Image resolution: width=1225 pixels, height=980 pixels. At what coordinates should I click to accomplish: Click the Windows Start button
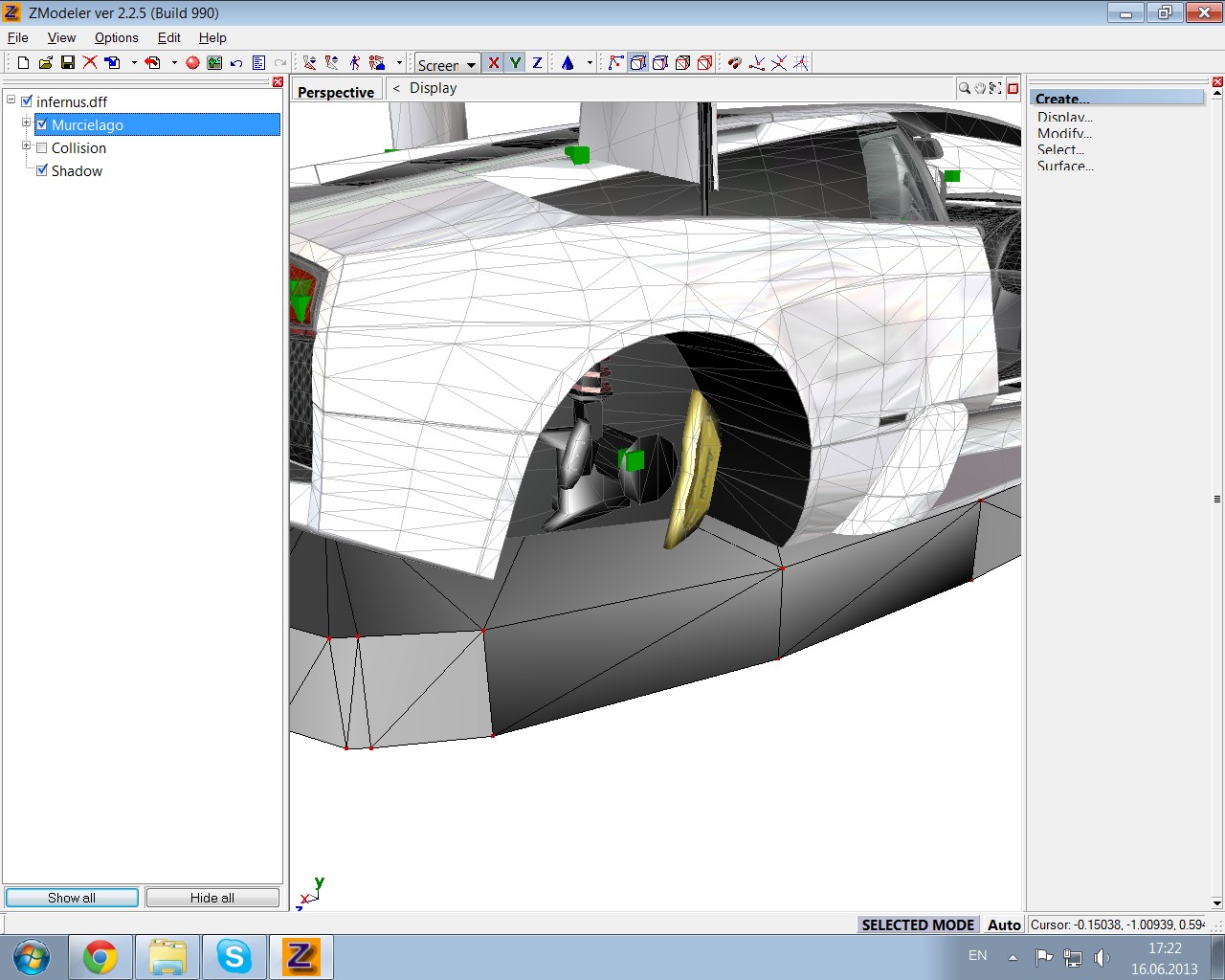pos(32,956)
